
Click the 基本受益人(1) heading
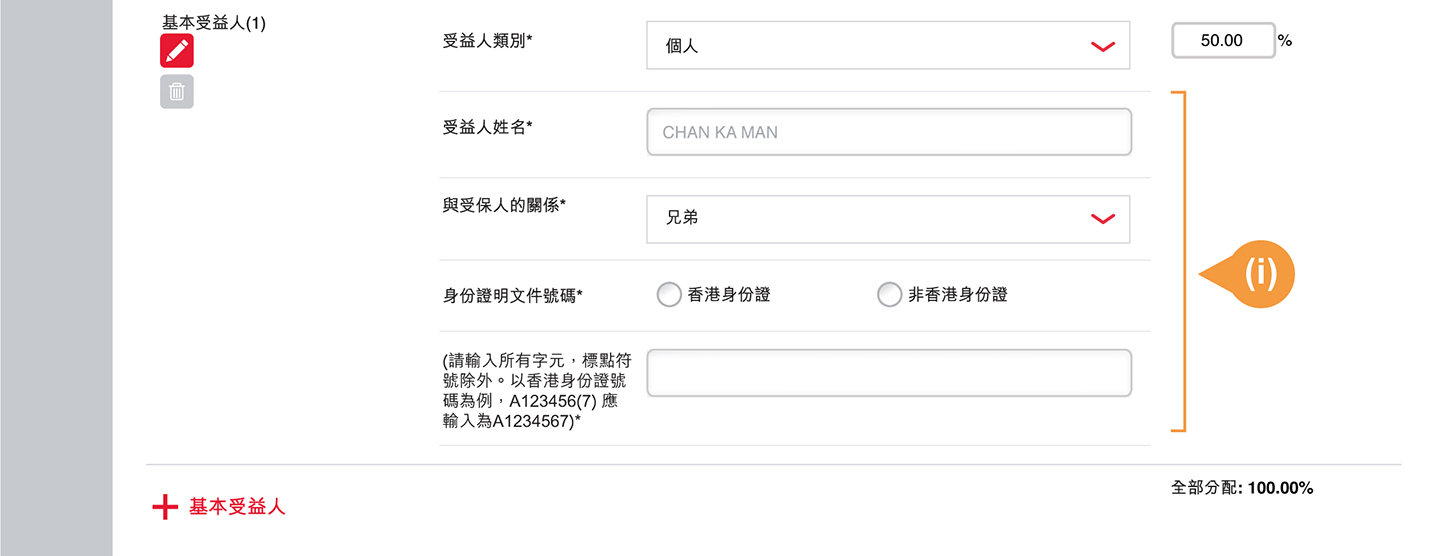click(x=214, y=22)
